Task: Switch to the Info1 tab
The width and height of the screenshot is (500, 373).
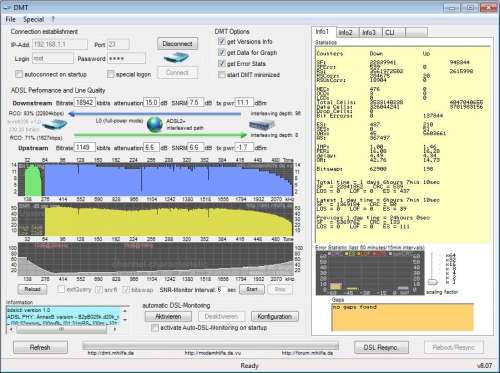Action: click(x=322, y=32)
